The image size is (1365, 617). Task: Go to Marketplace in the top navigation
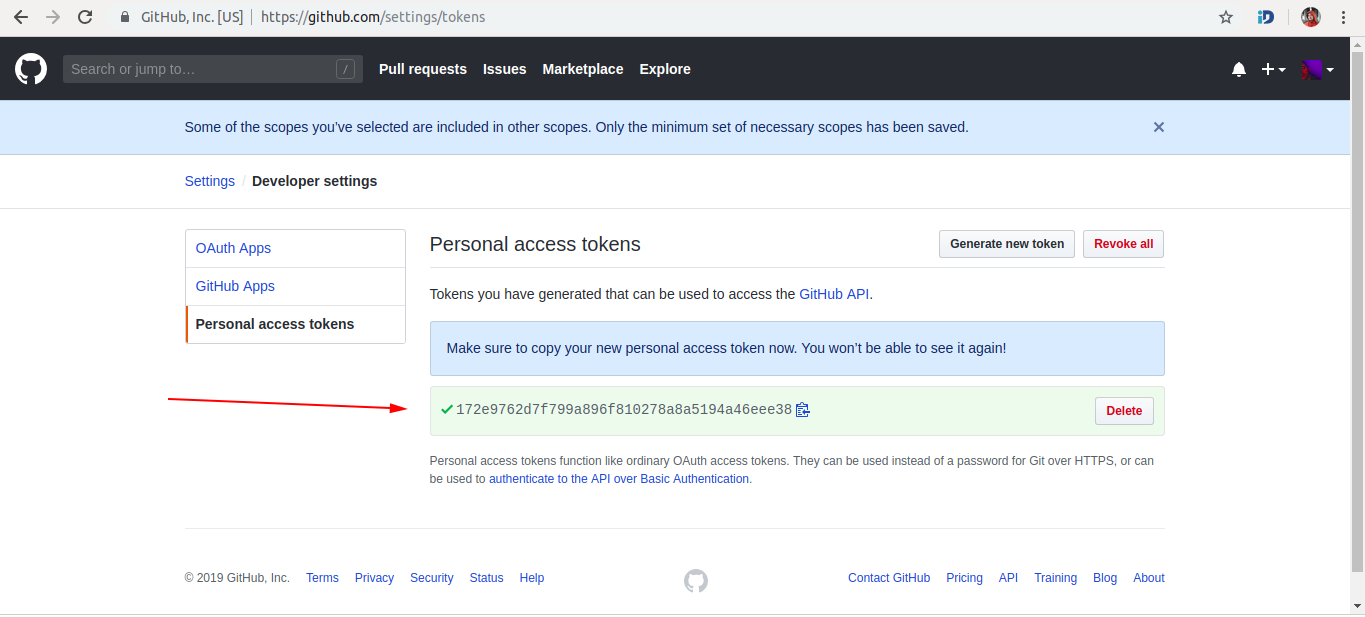(583, 69)
